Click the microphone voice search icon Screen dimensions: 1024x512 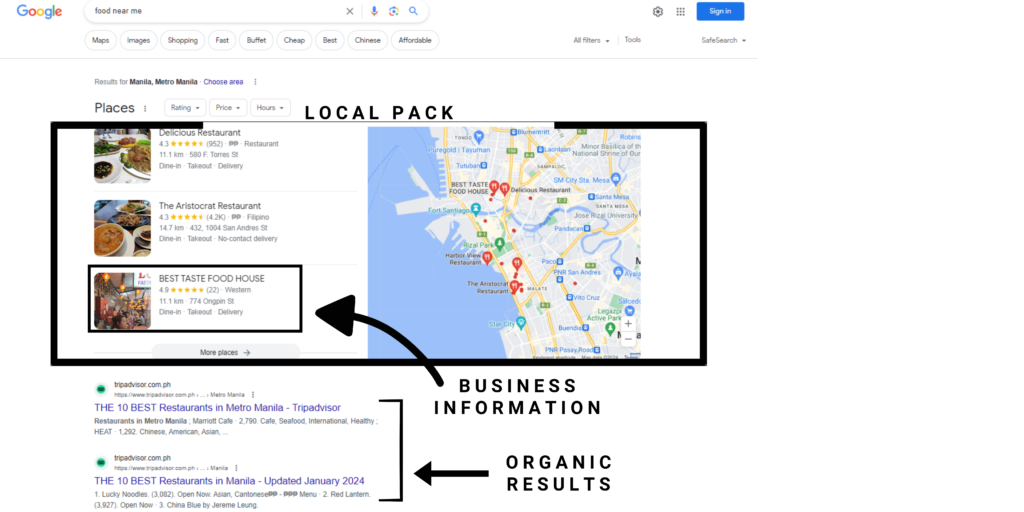coord(374,11)
